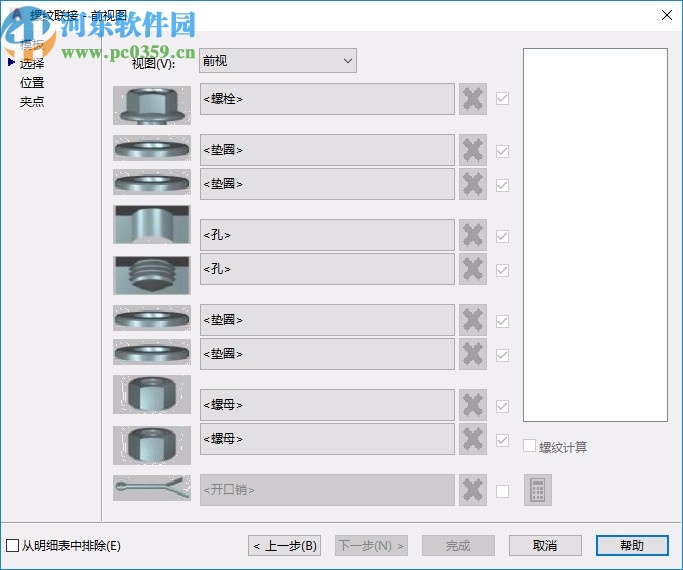
Task: Select the second <孔> field
Action: click(x=327, y=269)
